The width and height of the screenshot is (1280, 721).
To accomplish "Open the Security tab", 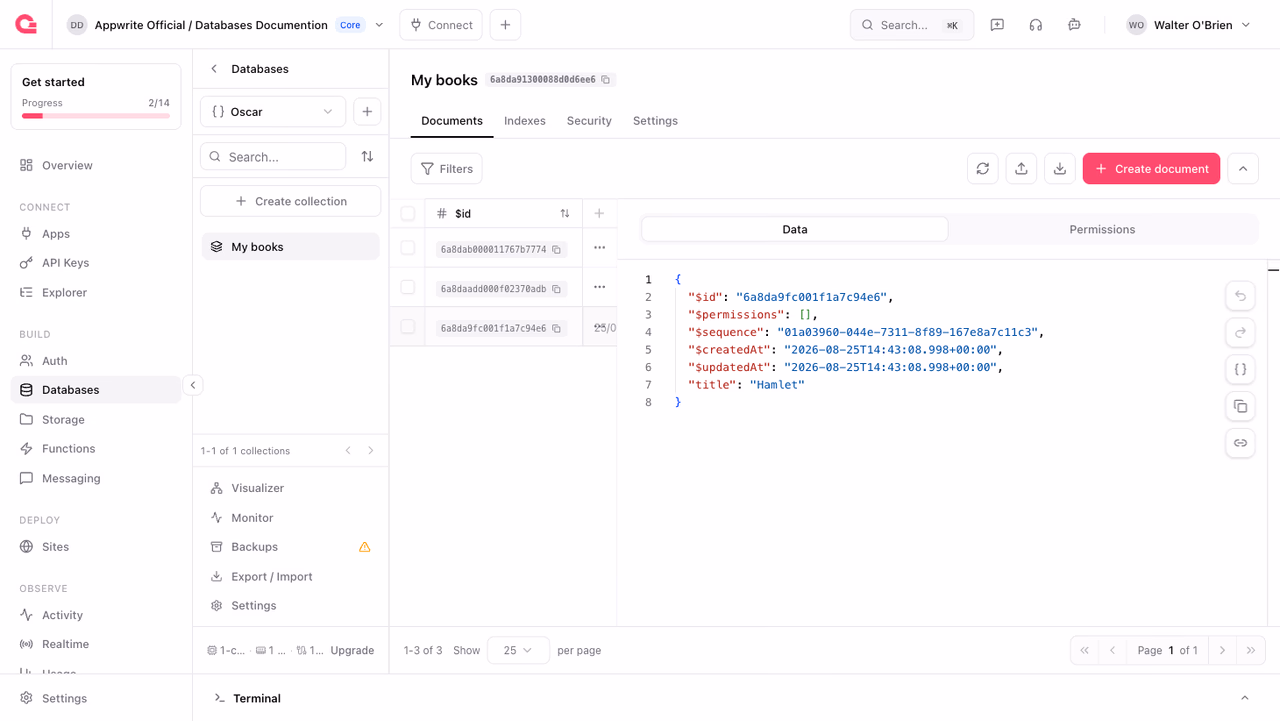I will (x=589, y=121).
